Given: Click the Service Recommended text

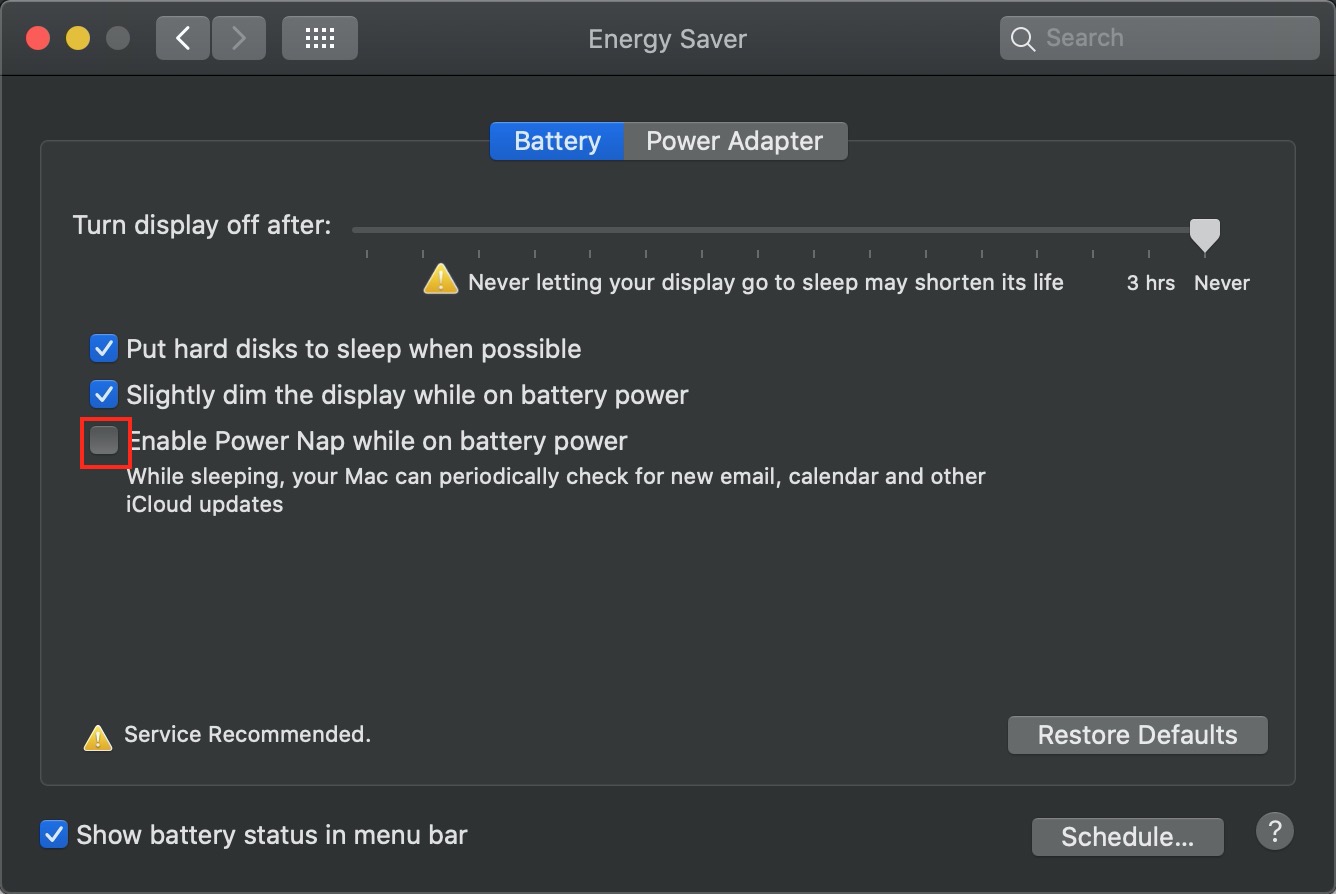Looking at the screenshot, I should [x=247, y=734].
